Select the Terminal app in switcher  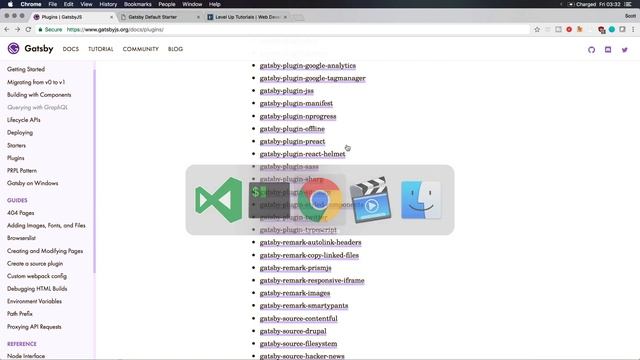pyautogui.click(x=269, y=200)
